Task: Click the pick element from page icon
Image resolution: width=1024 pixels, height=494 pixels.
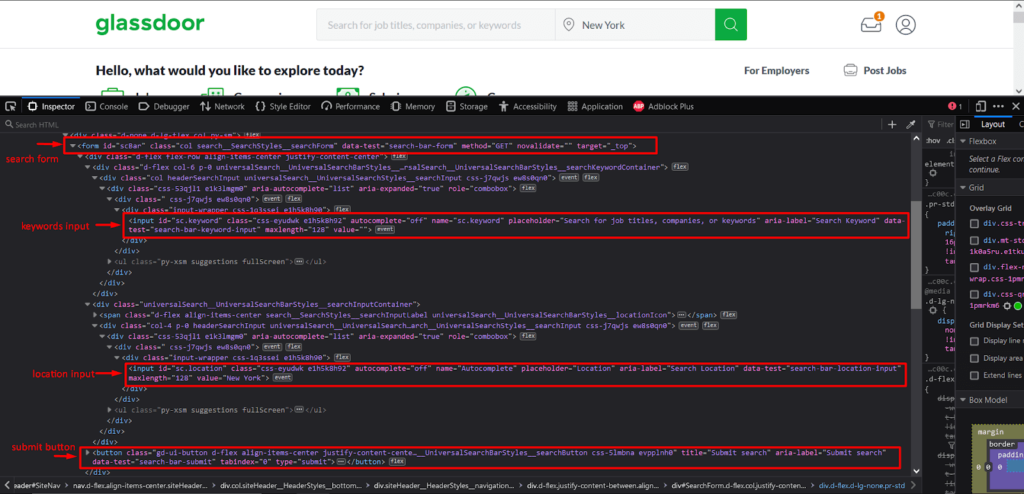Action: pos(11,106)
